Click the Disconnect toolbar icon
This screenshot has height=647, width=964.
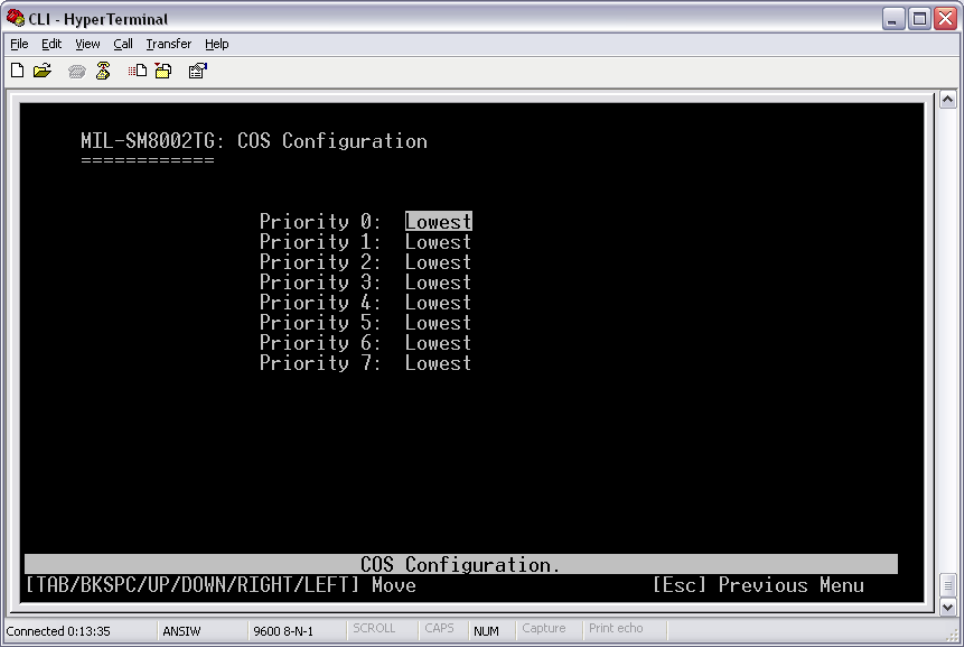click(103, 71)
